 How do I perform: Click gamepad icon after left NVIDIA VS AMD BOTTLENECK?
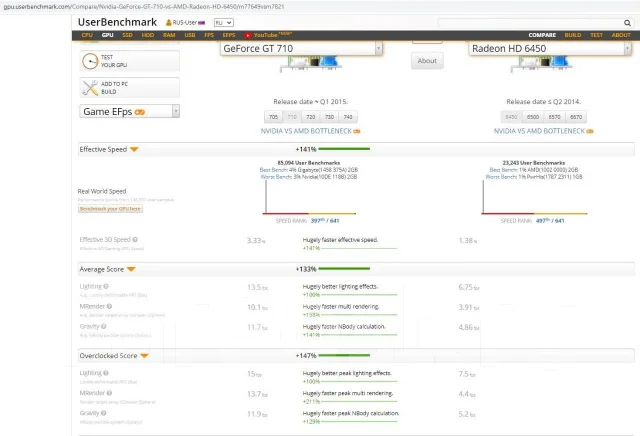coord(357,131)
